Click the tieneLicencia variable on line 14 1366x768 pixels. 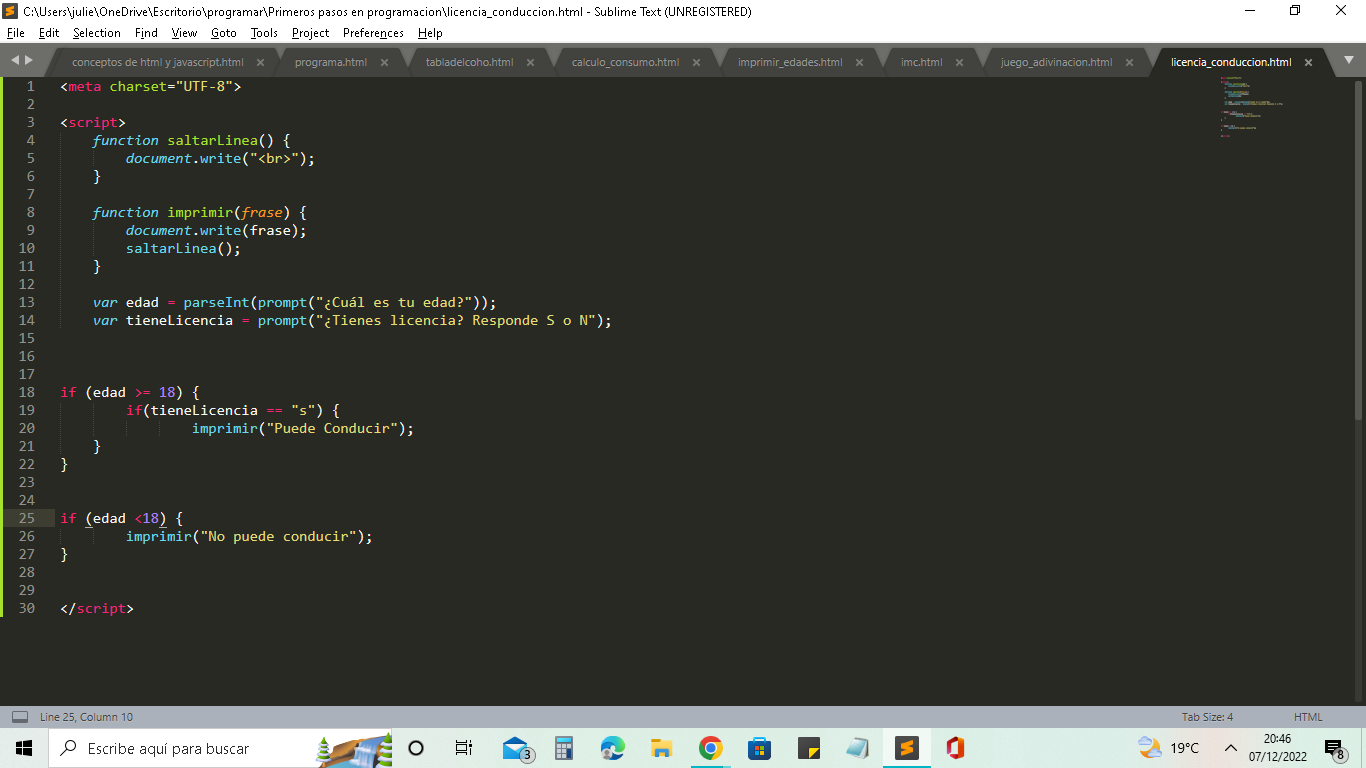click(x=179, y=320)
